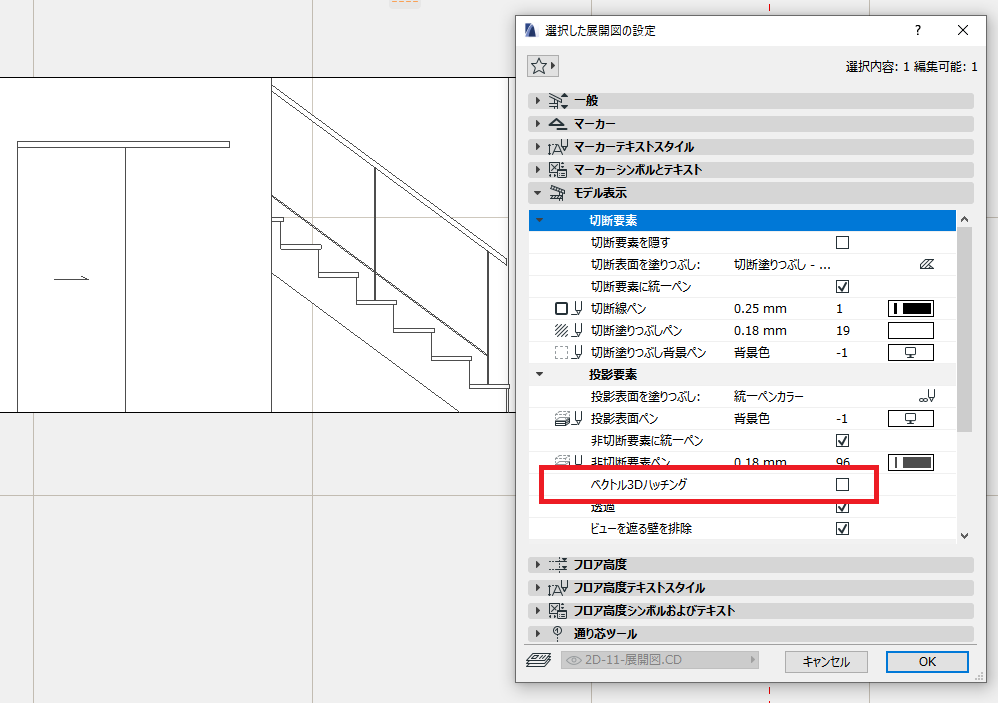
Task: Expand the 通り芯ツール panel
Action: [x=538, y=634]
